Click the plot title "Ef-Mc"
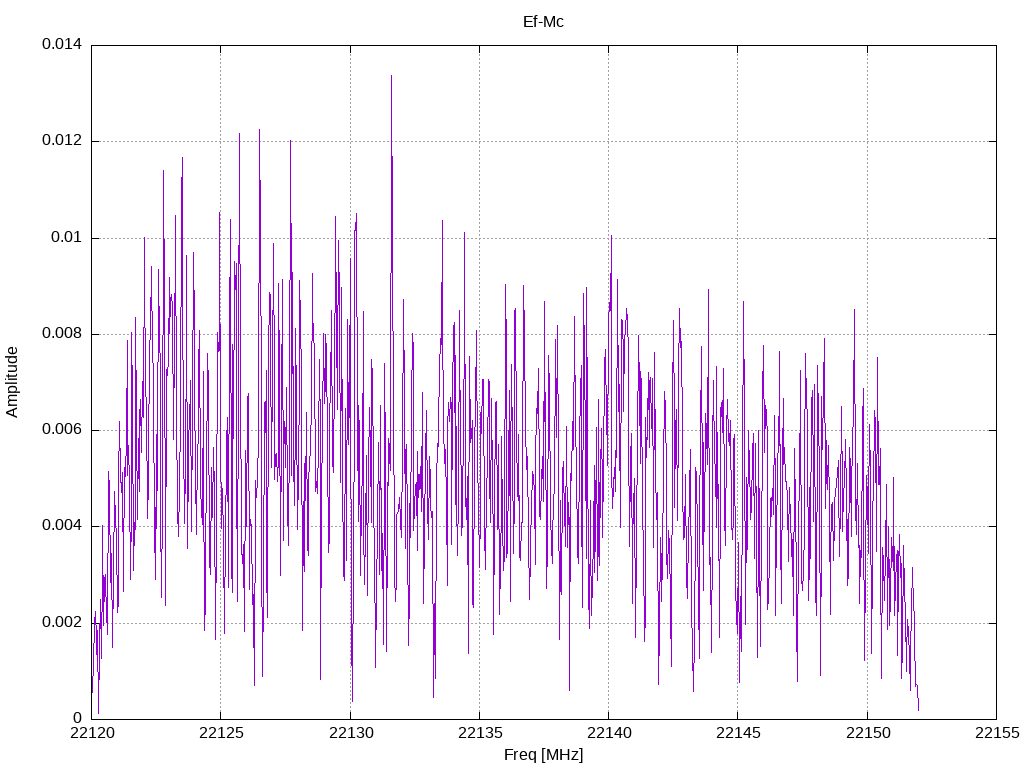The height and width of the screenshot is (768, 1024). click(x=543, y=22)
